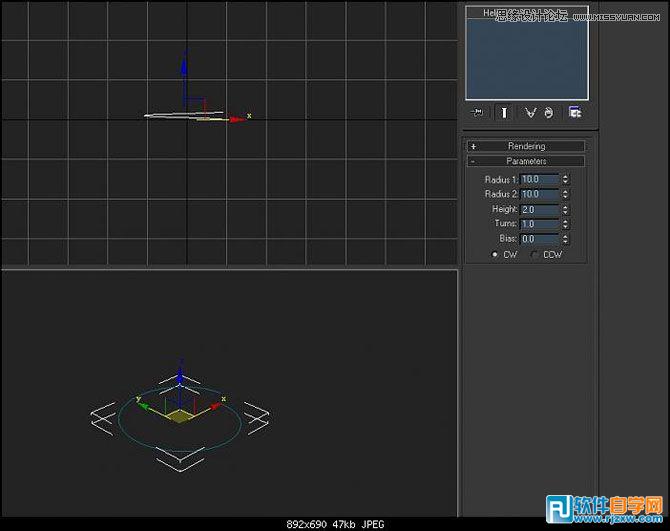Click the Radius 1 value field
Image resolution: width=670 pixels, height=531 pixels.
pos(540,179)
